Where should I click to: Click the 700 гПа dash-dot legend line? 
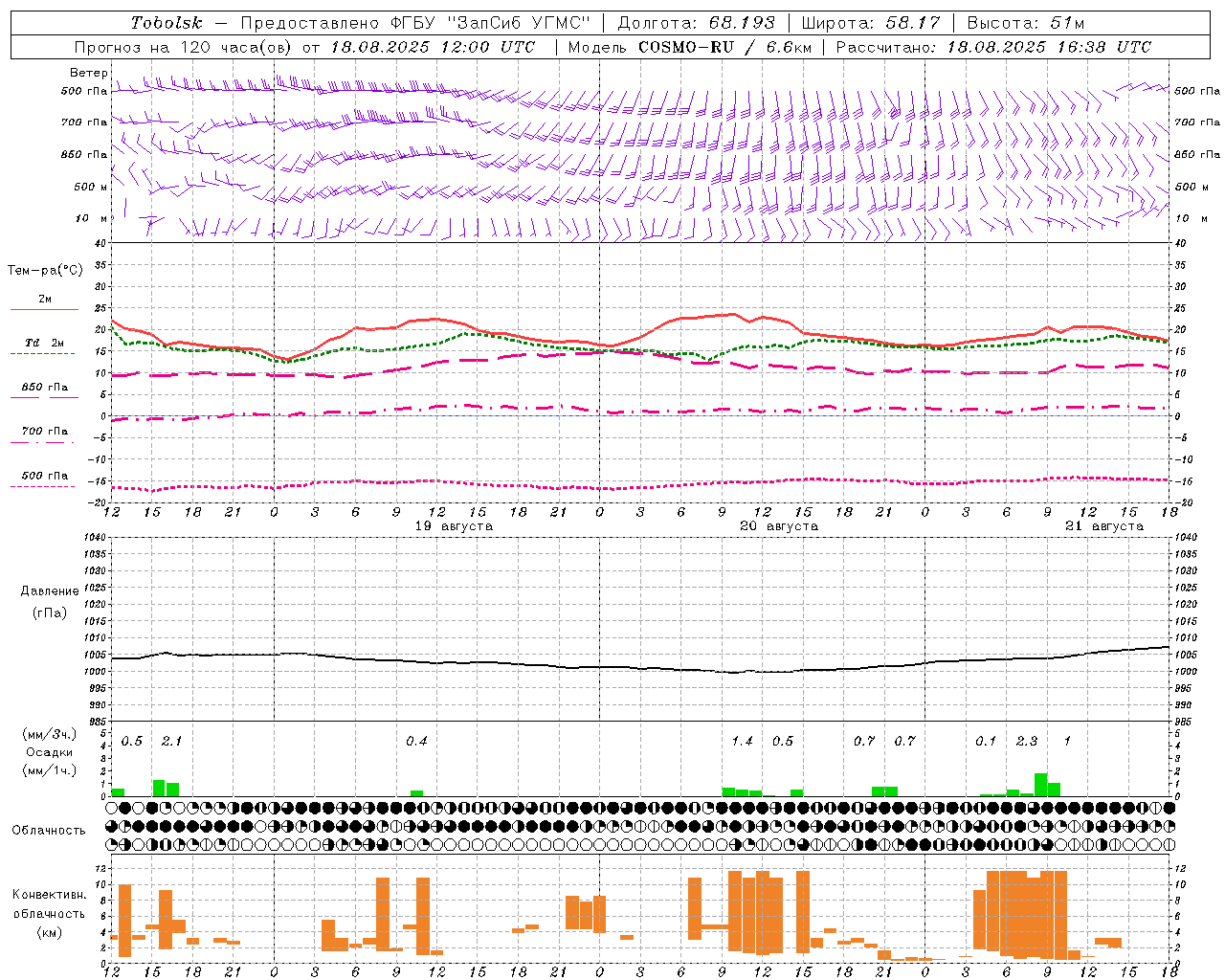tap(44, 442)
